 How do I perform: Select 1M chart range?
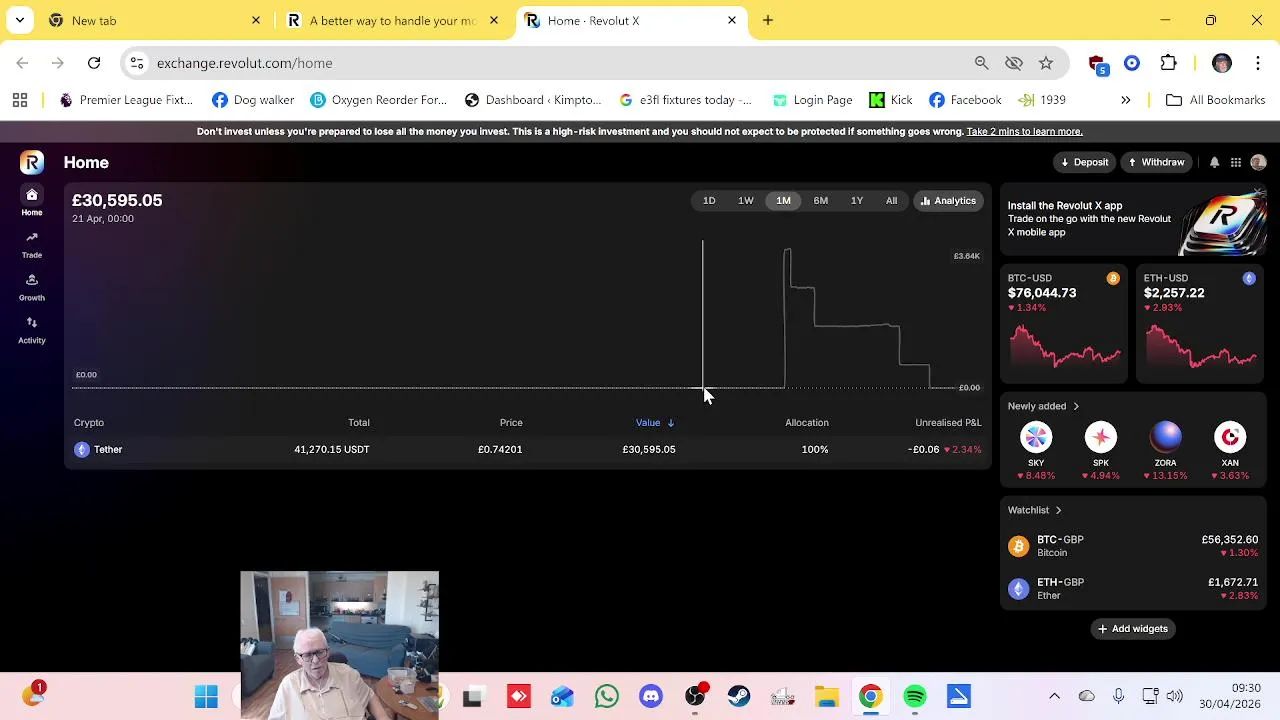pos(783,201)
